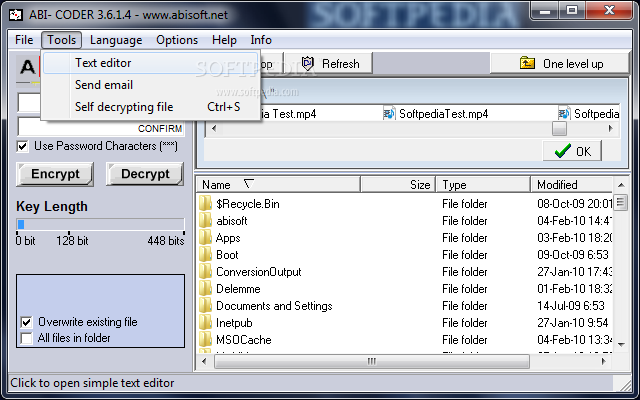
Task: Click the Refresh button
Action: click(329, 63)
